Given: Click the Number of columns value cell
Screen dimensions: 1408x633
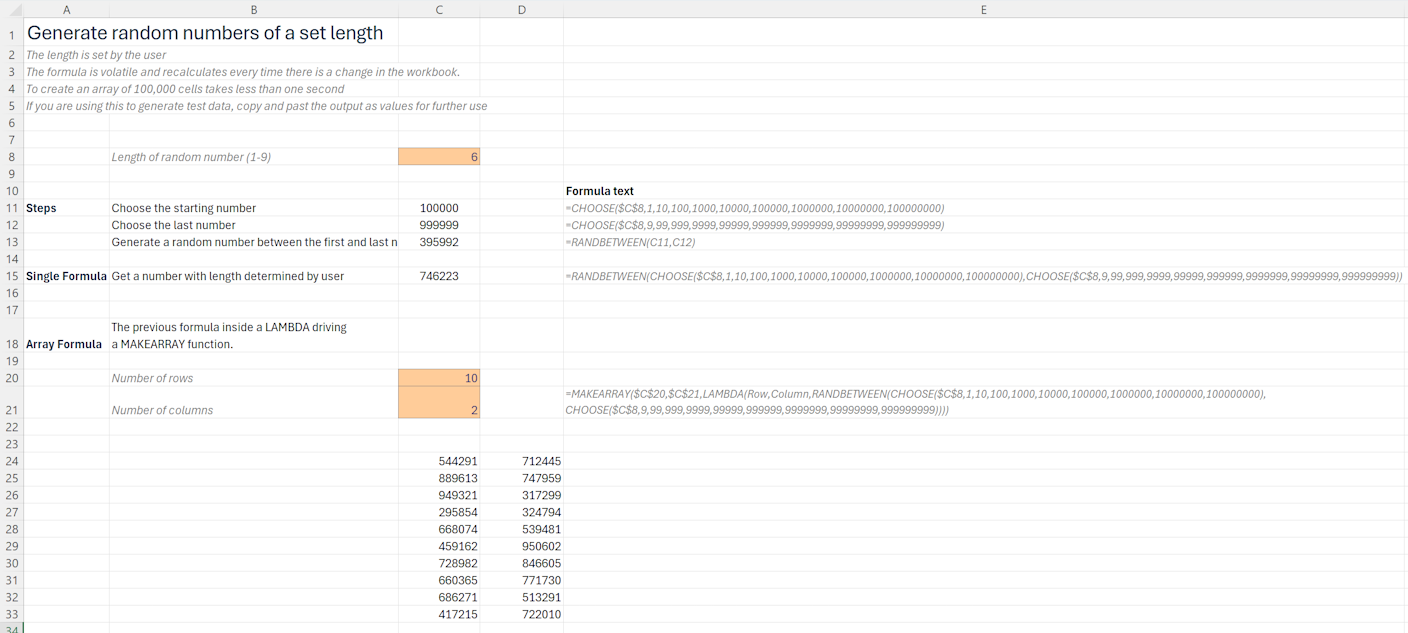Looking at the screenshot, I should [439, 402].
